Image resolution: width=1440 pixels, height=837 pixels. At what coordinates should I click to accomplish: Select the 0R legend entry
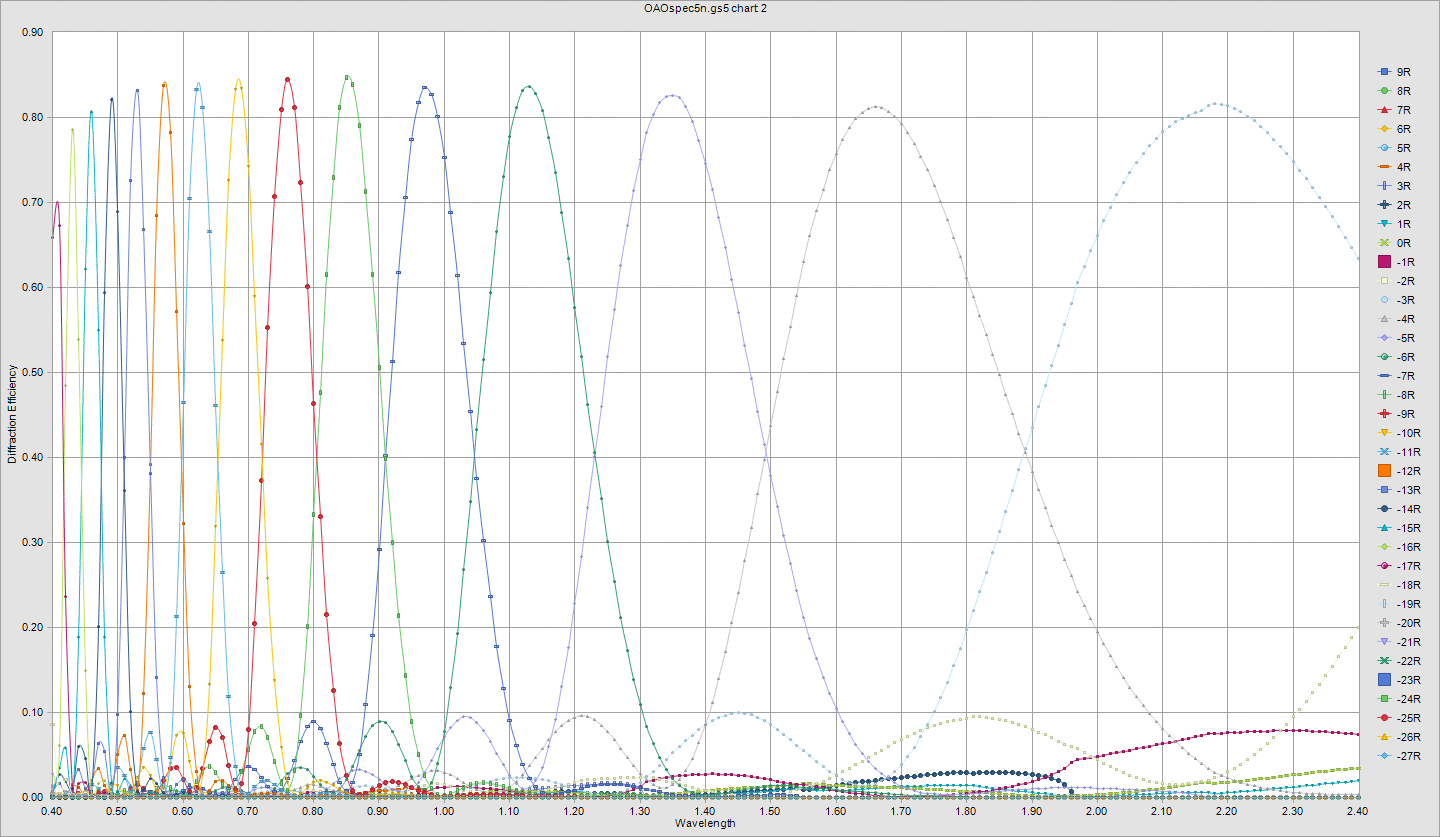1395,243
